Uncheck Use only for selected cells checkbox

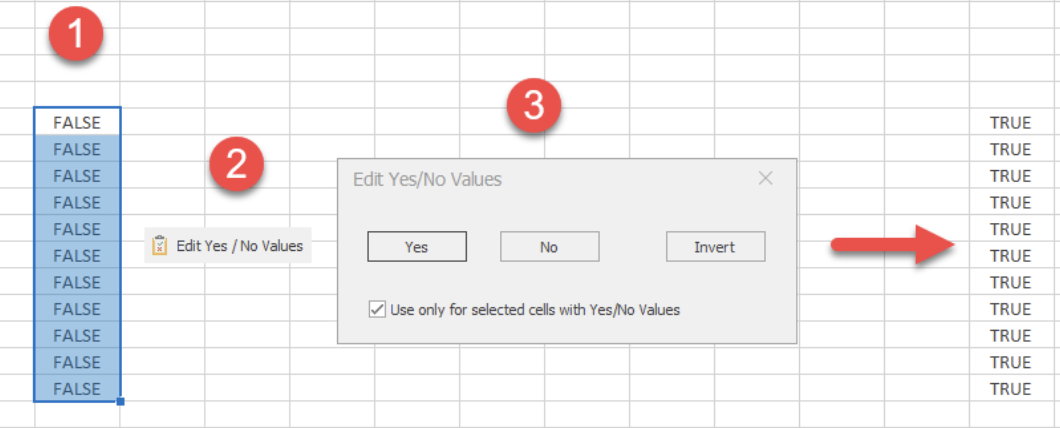[x=377, y=310]
